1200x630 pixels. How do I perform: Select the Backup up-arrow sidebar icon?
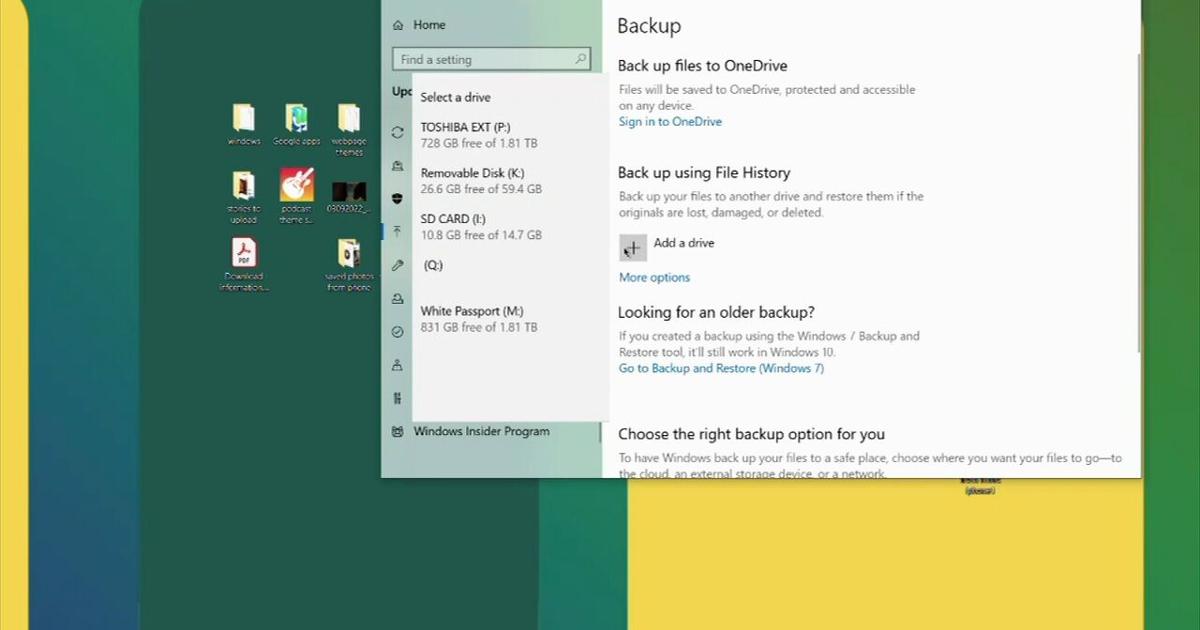click(398, 231)
